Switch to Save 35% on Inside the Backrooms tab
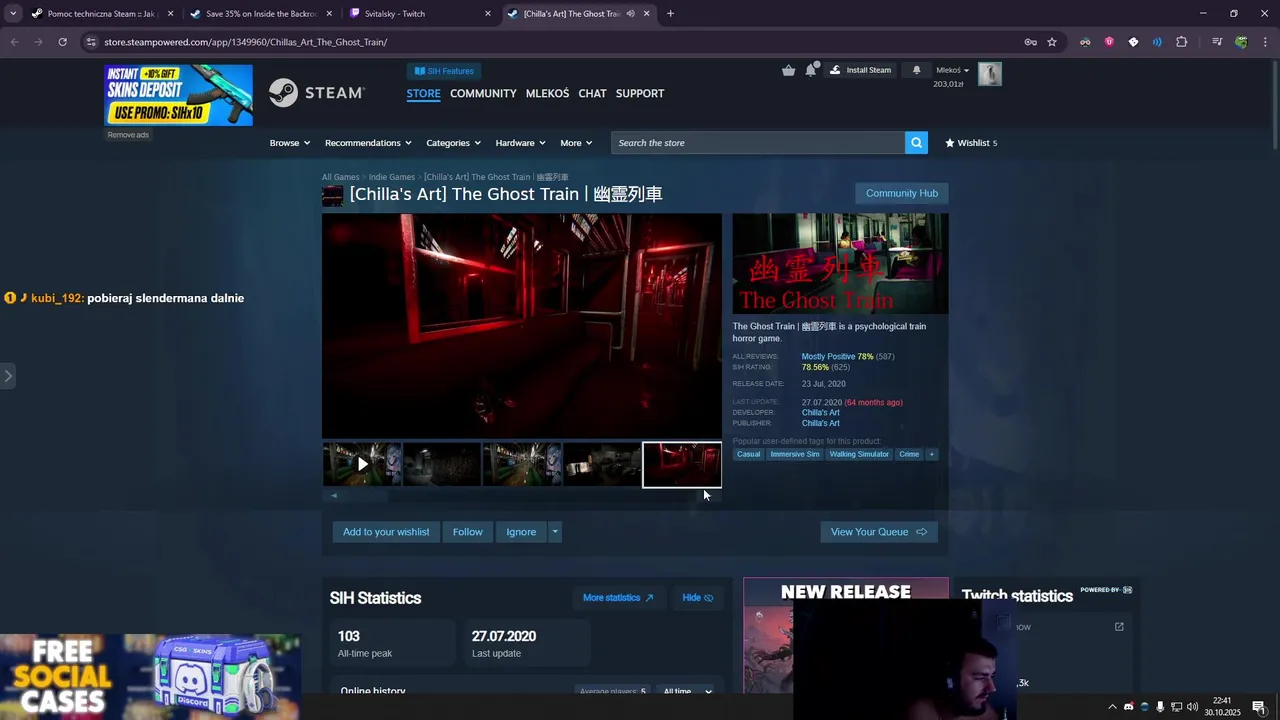The width and height of the screenshot is (1280, 720). (260, 14)
